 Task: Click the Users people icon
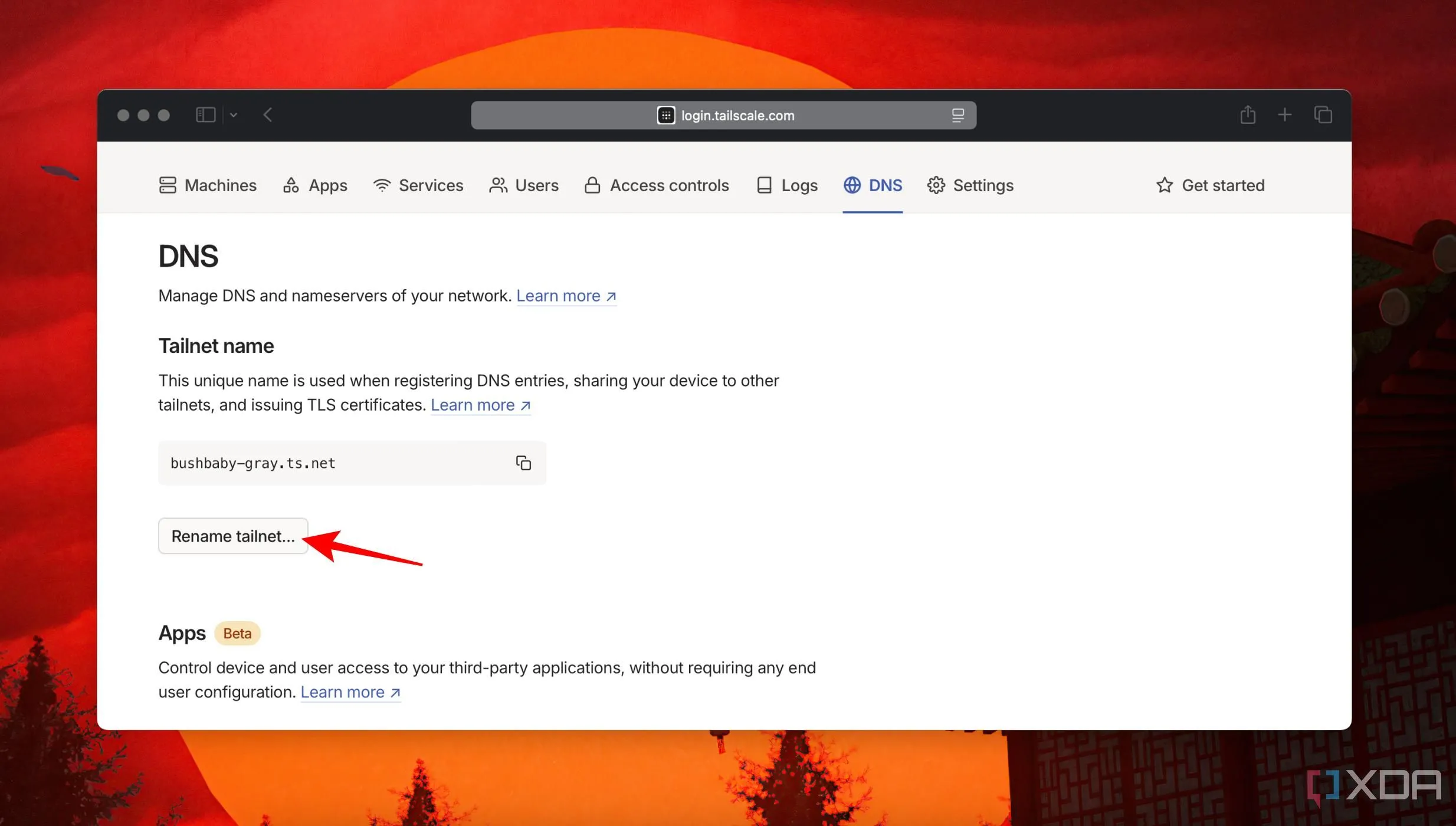coord(498,185)
